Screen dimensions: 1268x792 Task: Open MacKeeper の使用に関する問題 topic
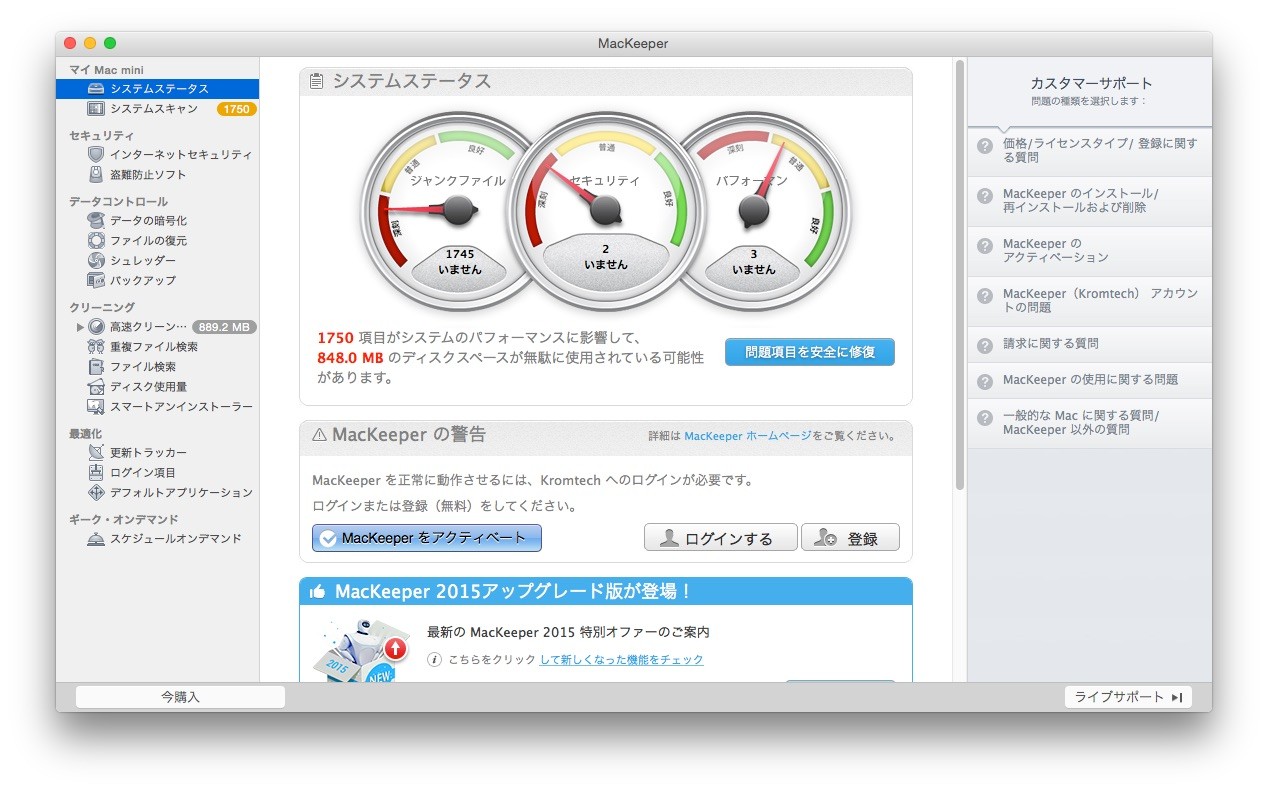(x=1090, y=380)
